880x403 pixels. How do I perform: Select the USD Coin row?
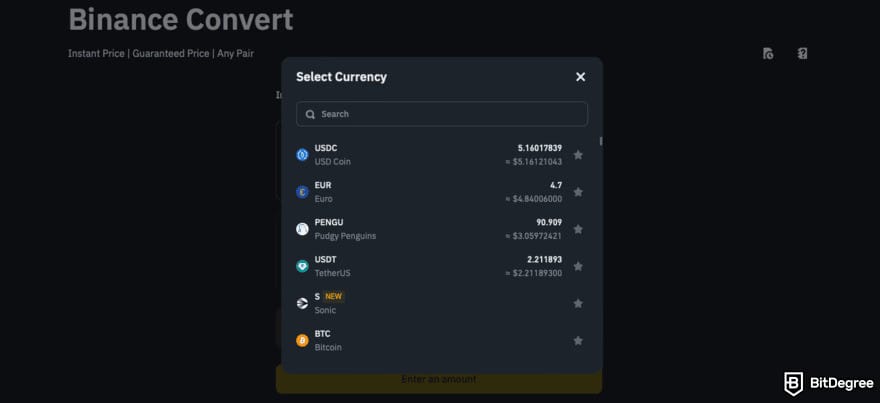pyautogui.click(x=430, y=155)
